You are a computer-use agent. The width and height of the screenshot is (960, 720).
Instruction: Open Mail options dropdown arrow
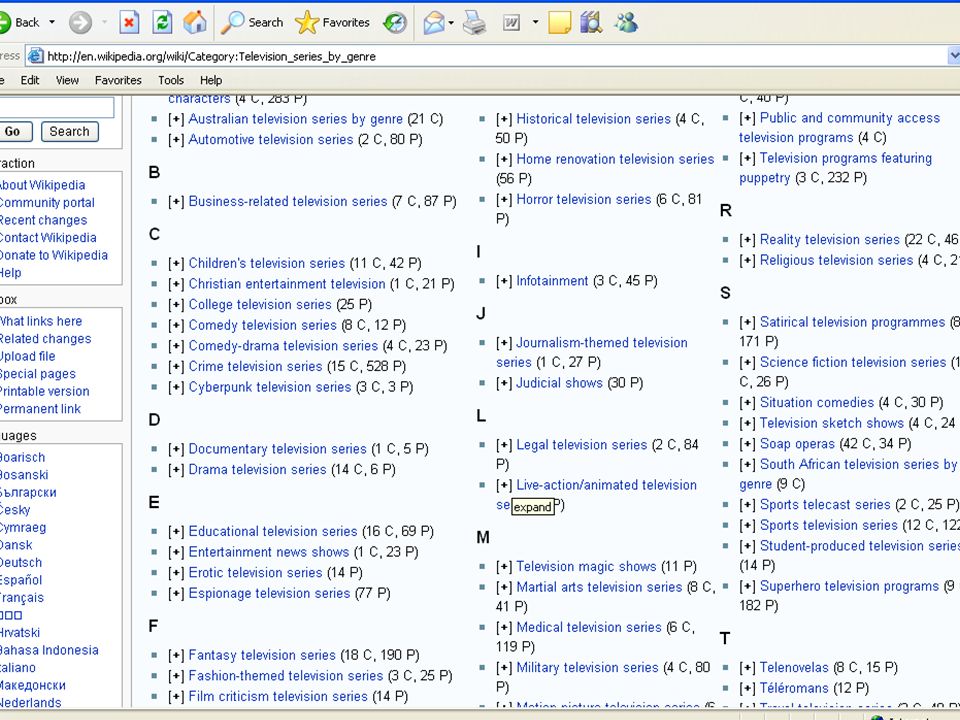[451, 23]
